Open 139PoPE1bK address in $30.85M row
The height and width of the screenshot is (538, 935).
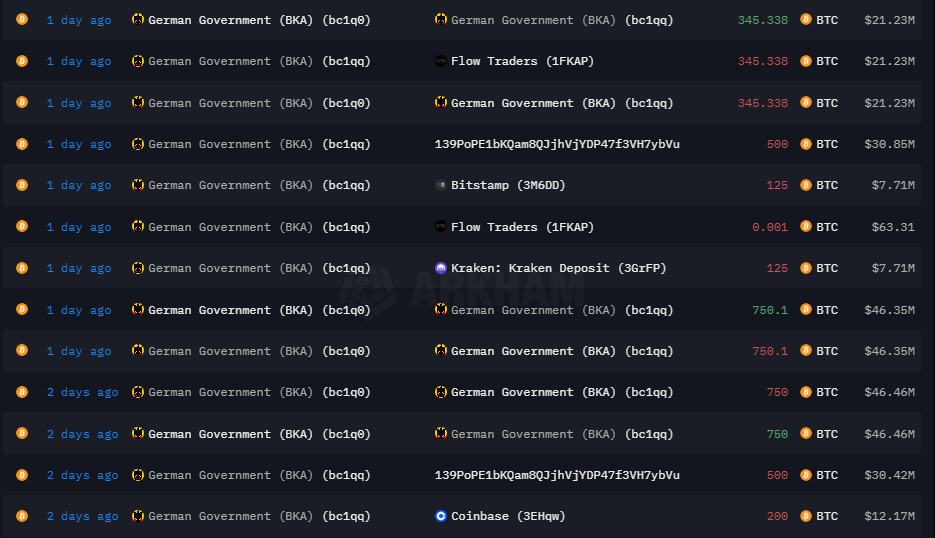[557, 144]
